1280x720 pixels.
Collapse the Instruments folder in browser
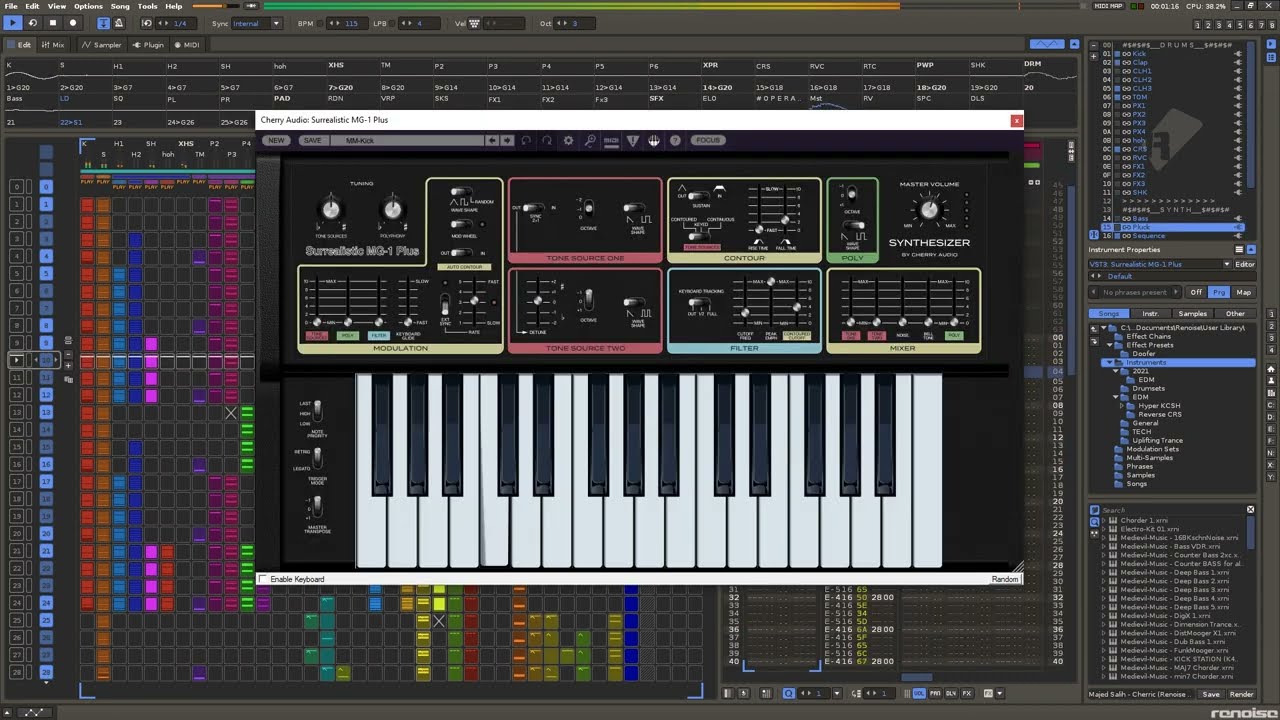tap(1108, 362)
